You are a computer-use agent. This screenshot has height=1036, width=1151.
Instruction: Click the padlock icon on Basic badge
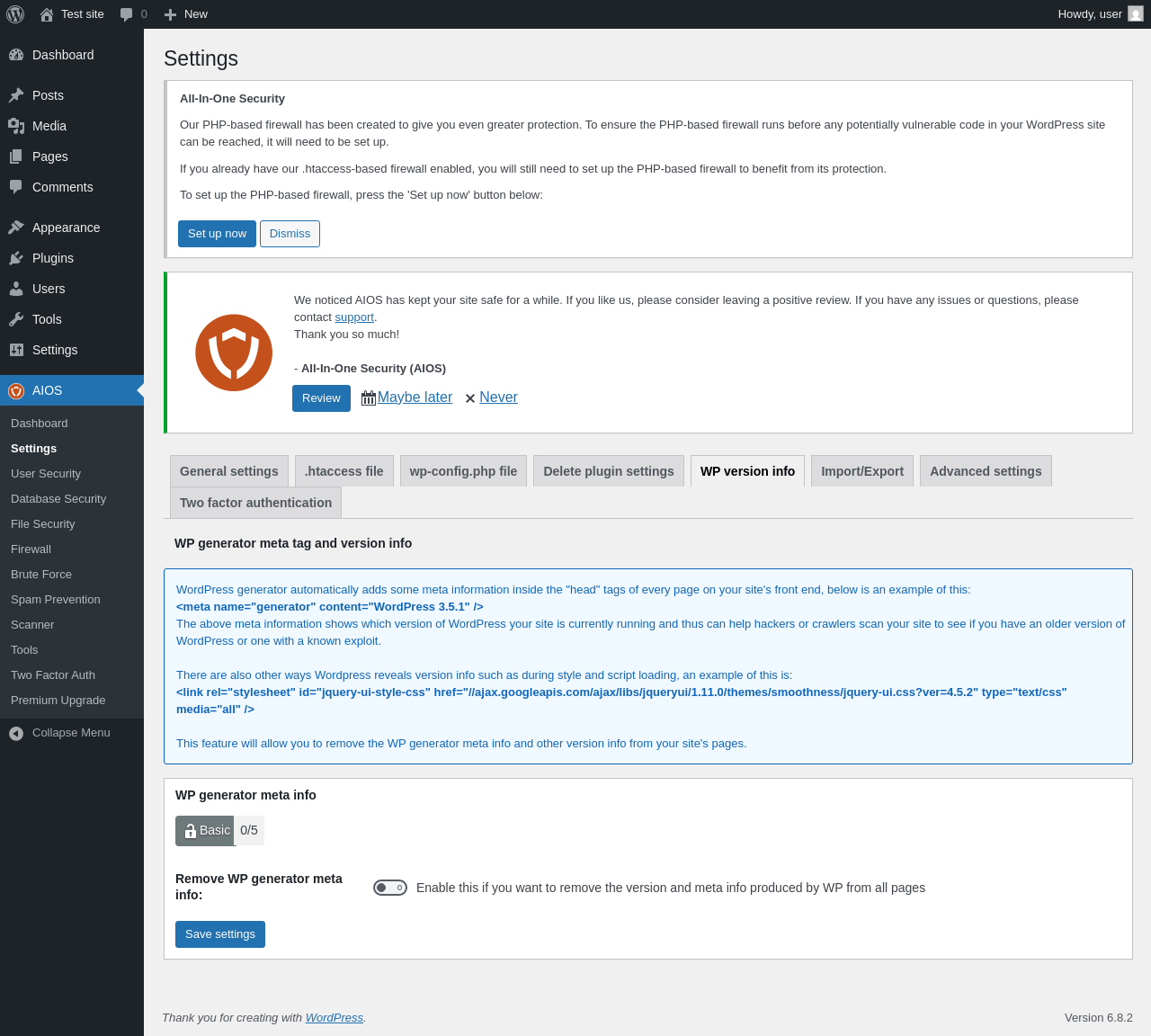(190, 832)
